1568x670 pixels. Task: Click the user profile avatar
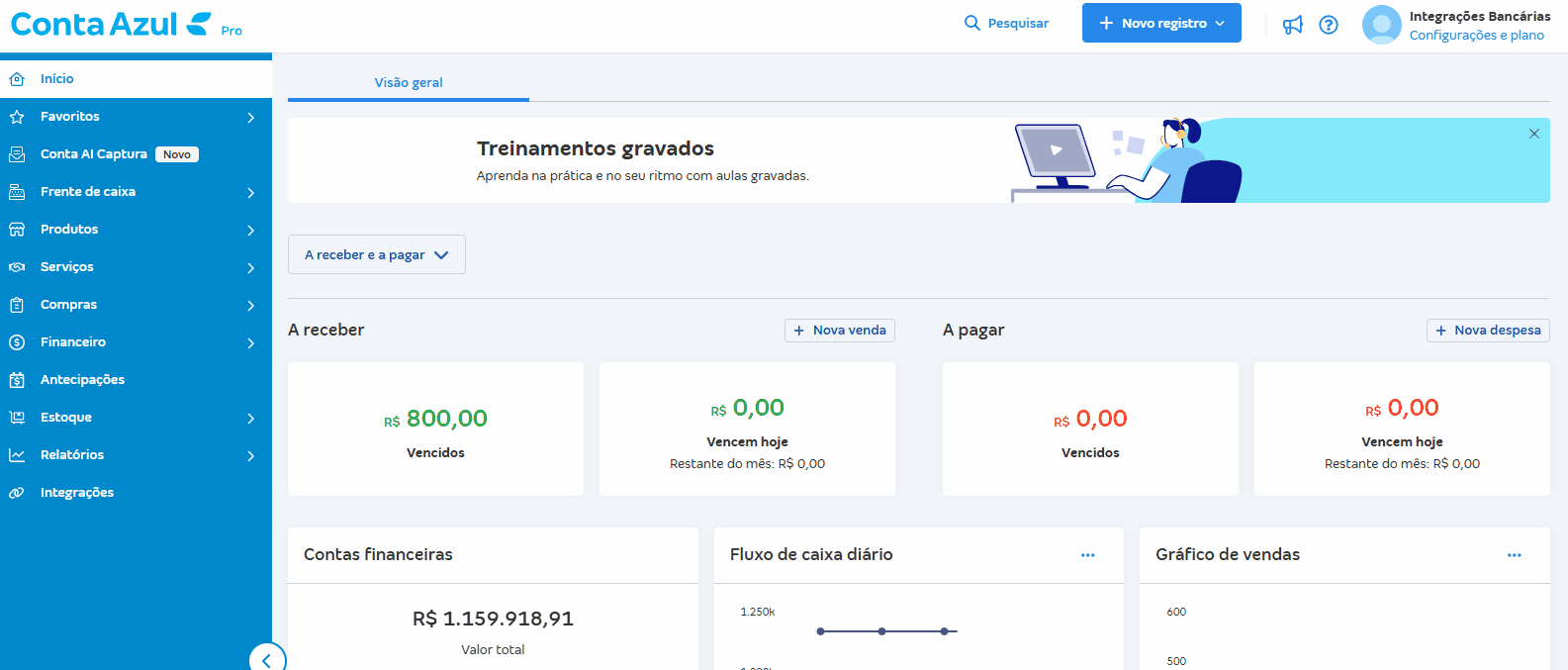tap(1382, 25)
